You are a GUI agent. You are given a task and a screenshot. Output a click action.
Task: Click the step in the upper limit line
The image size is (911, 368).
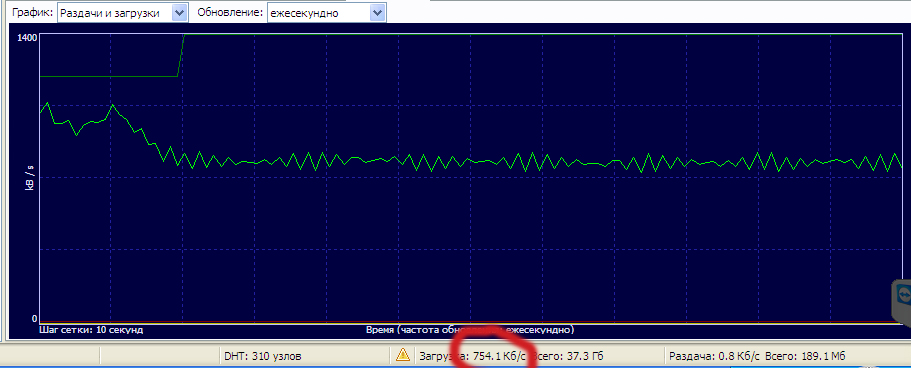pos(181,55)
